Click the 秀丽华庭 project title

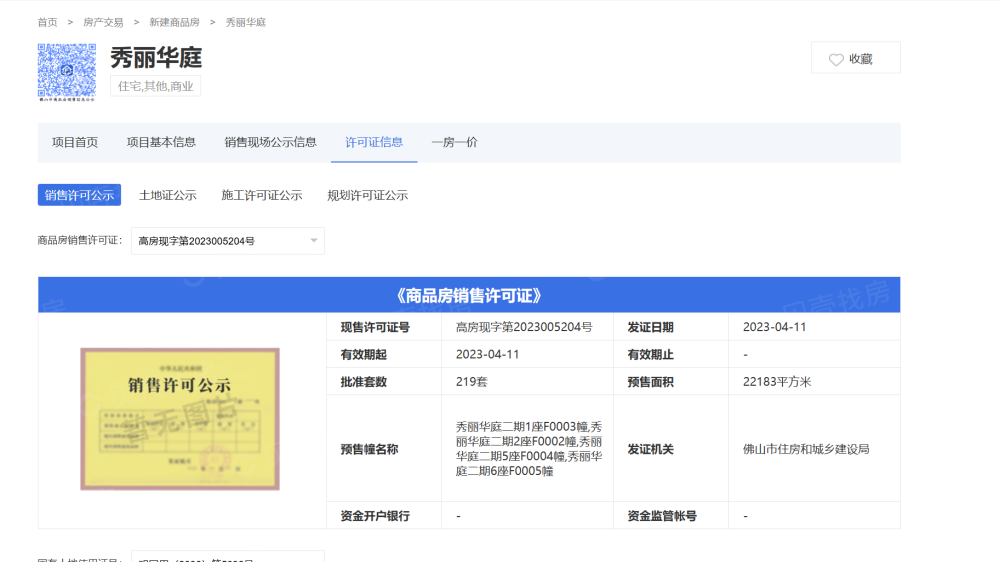coord(156,58)
